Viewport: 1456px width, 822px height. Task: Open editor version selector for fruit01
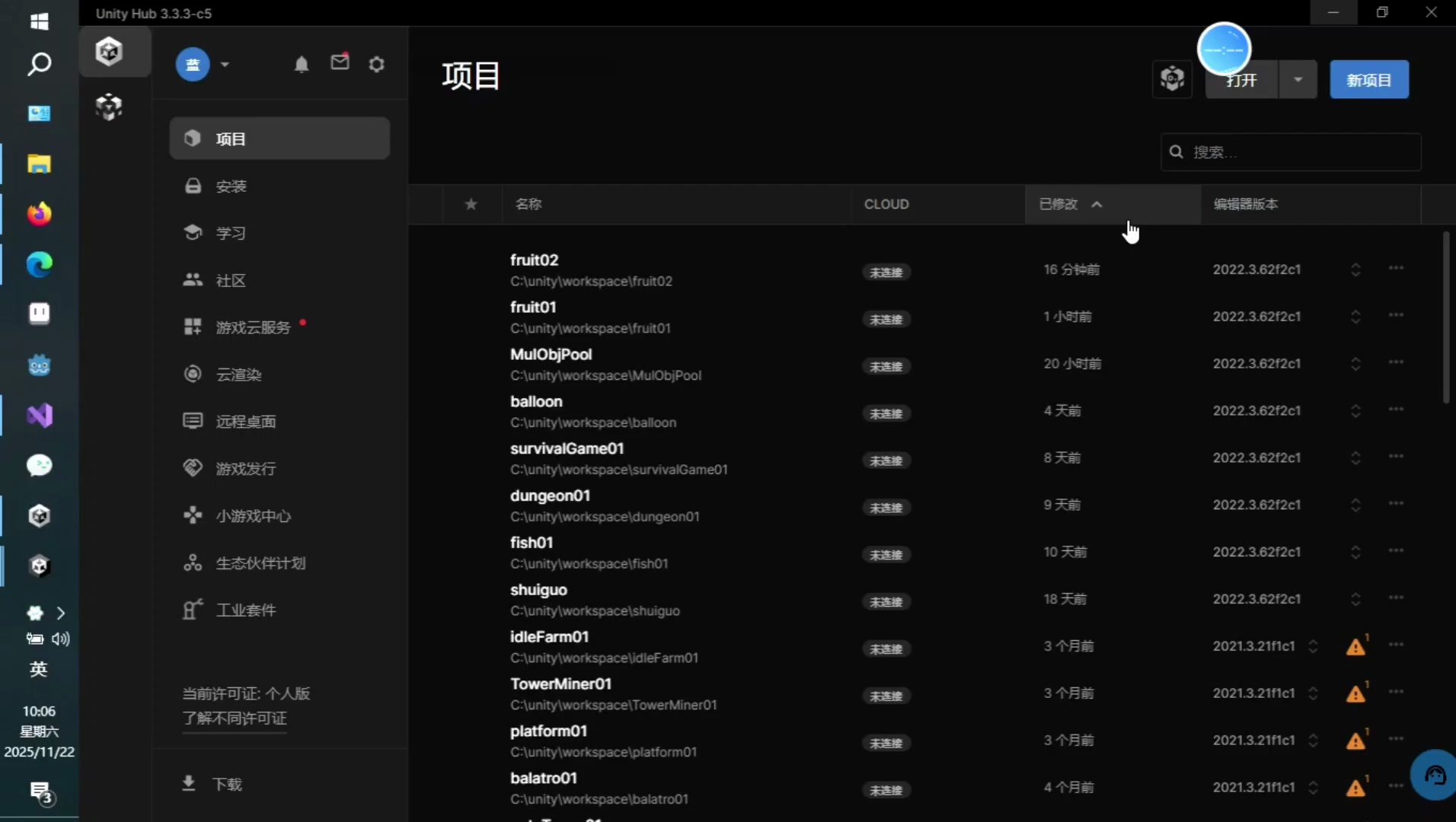tap(1357, 316)
